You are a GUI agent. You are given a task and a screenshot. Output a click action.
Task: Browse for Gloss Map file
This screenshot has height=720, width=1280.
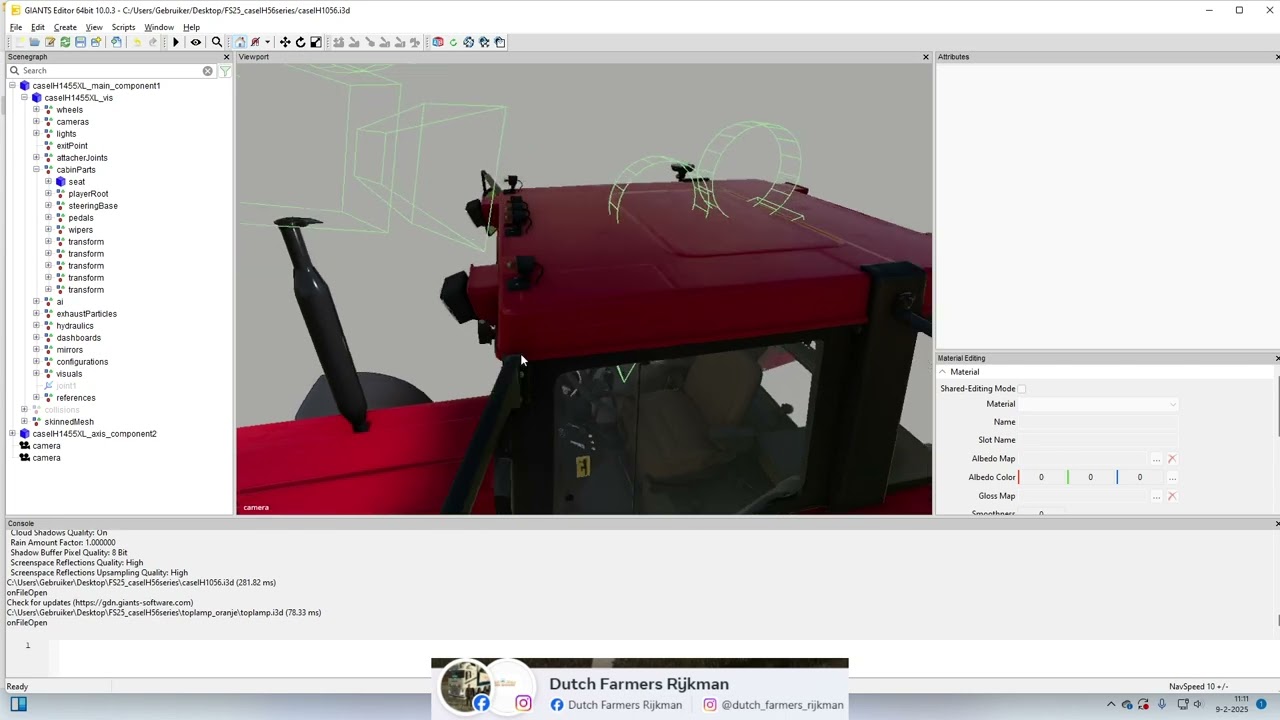coord(1156,496)
